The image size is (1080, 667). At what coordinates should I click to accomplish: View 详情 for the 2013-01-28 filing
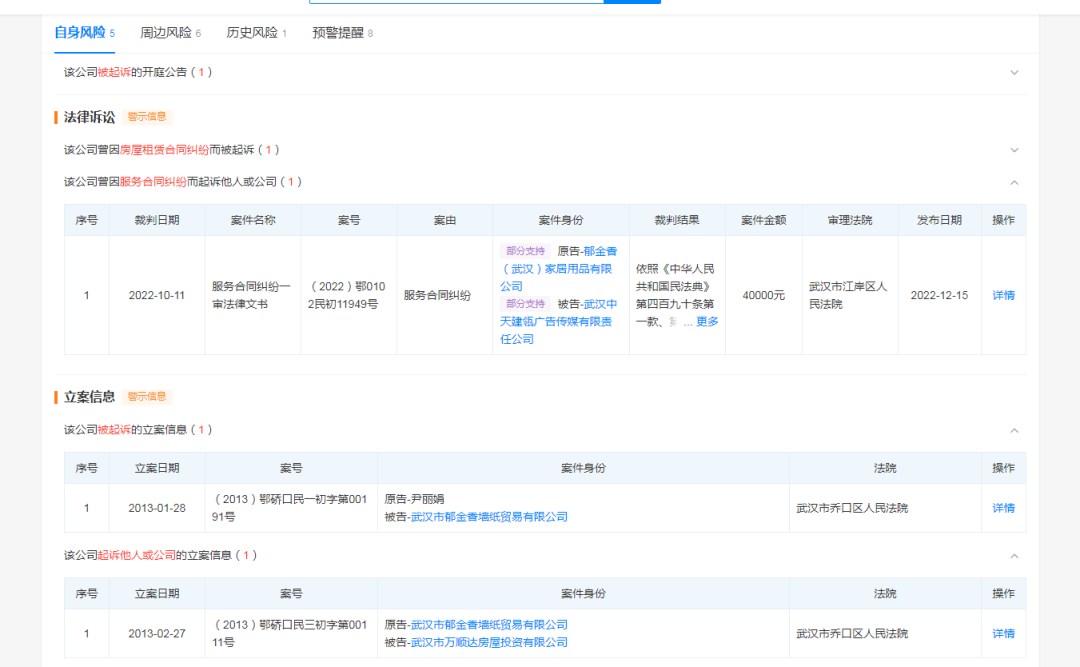click(x=1003, y=508)
